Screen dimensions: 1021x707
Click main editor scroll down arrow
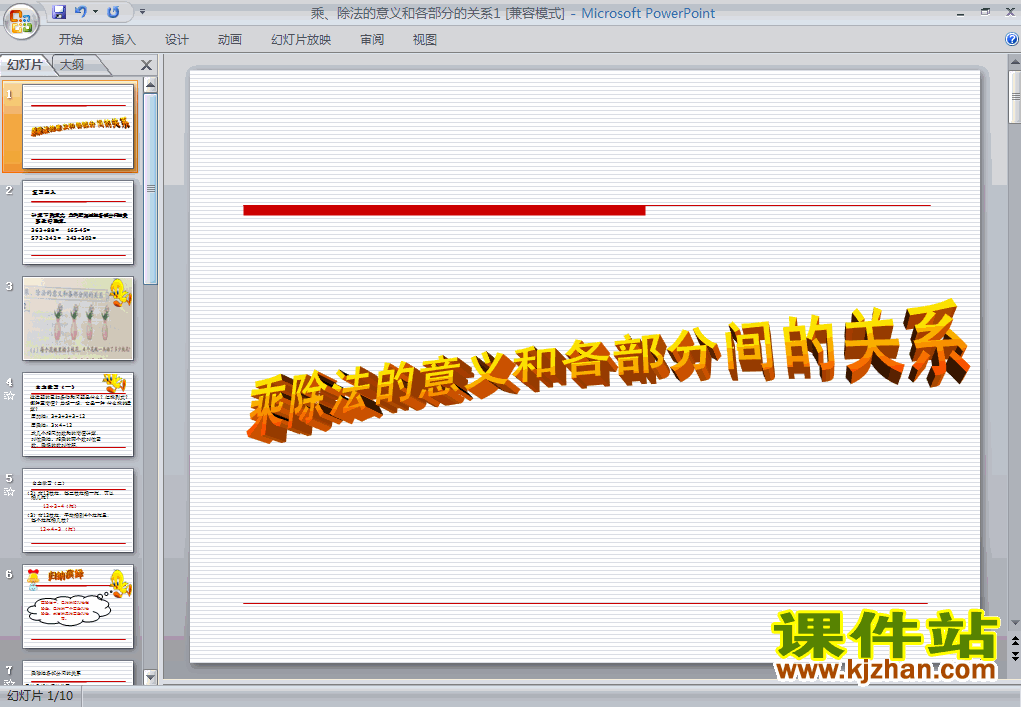1014,623
